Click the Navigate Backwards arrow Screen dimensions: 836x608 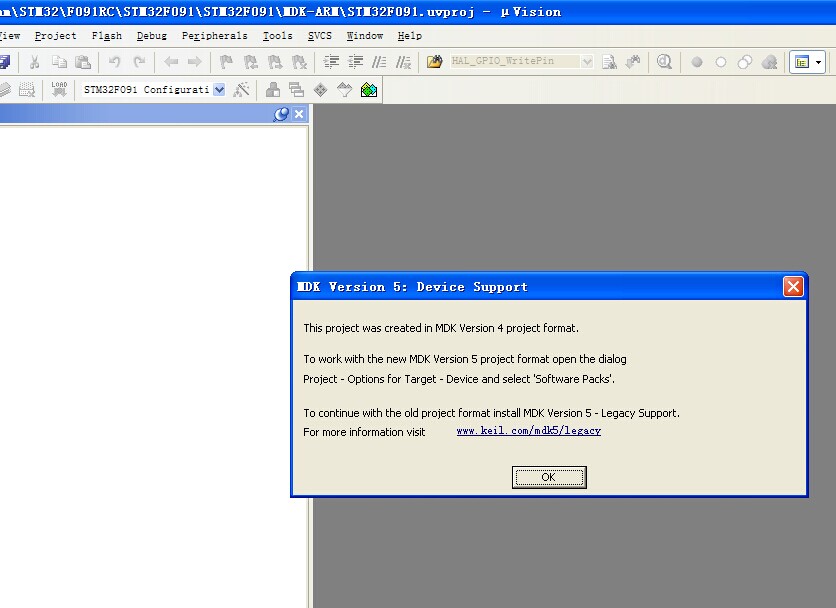171,62
